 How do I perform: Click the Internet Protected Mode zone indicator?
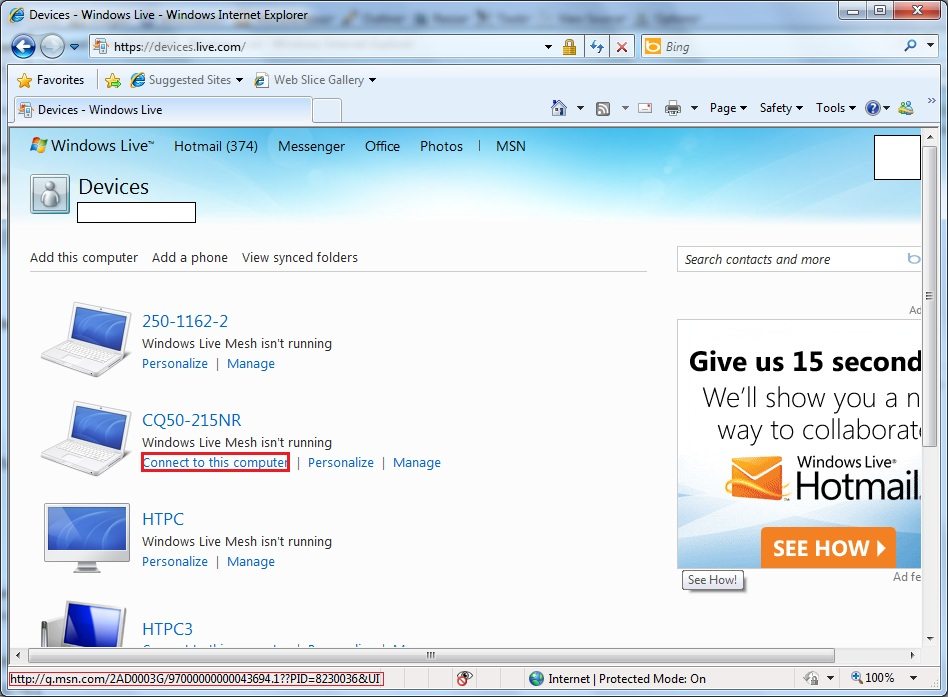[618, 679]
